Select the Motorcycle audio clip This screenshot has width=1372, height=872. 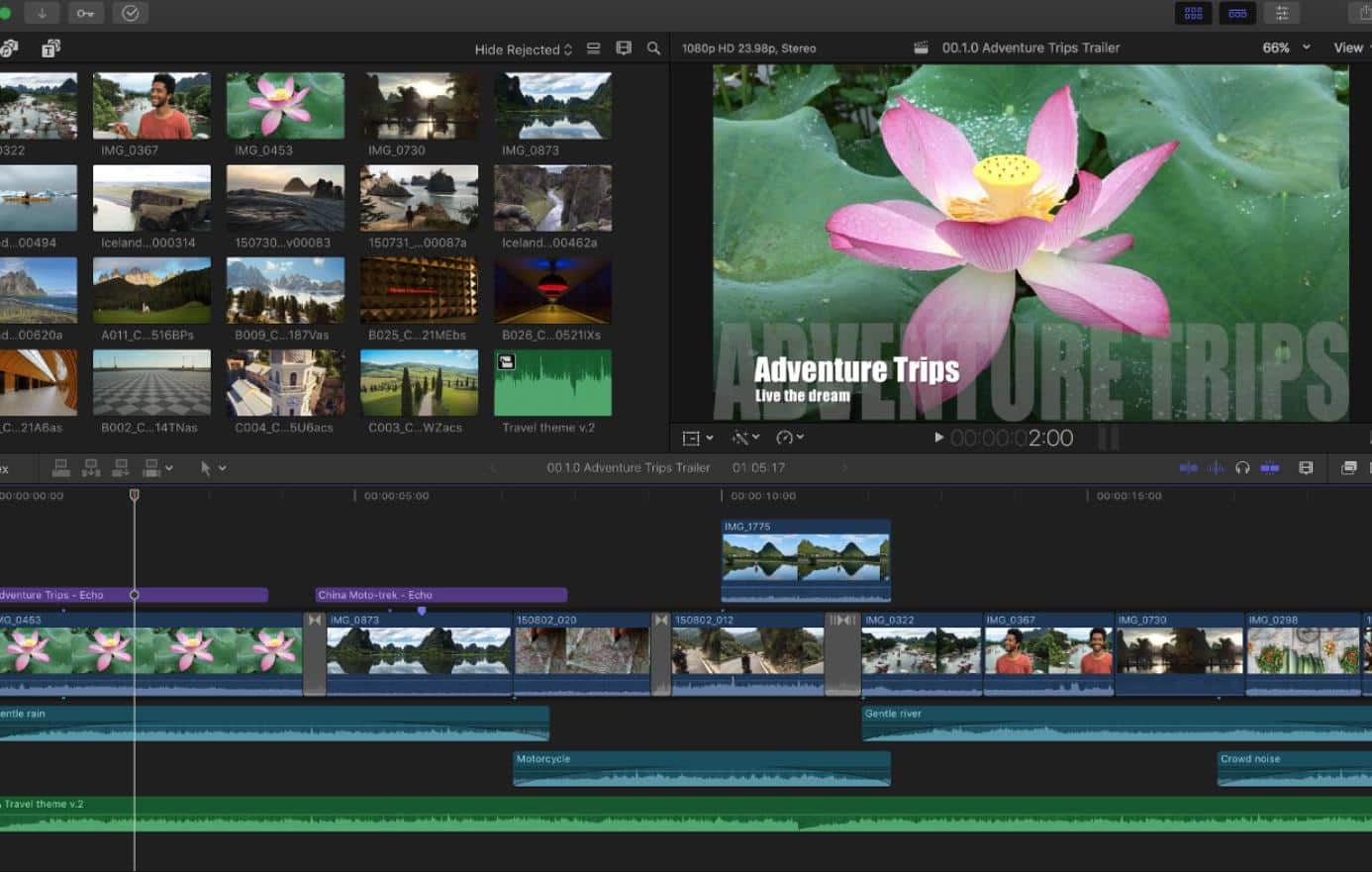[702, 769]
